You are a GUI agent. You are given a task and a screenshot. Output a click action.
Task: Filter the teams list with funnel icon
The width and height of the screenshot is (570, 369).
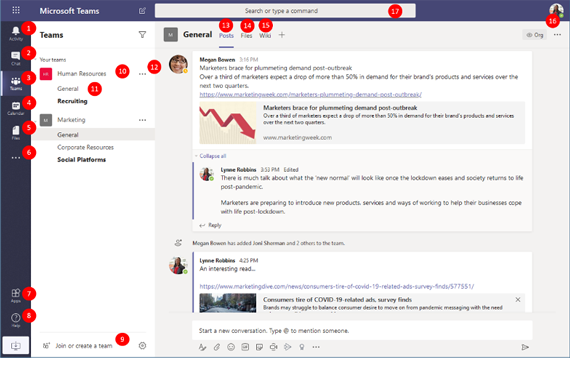142,35
